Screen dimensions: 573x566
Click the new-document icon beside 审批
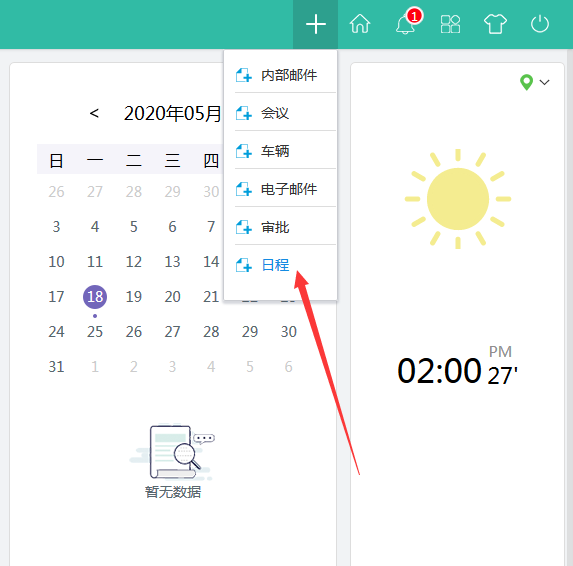coord(244,227)
